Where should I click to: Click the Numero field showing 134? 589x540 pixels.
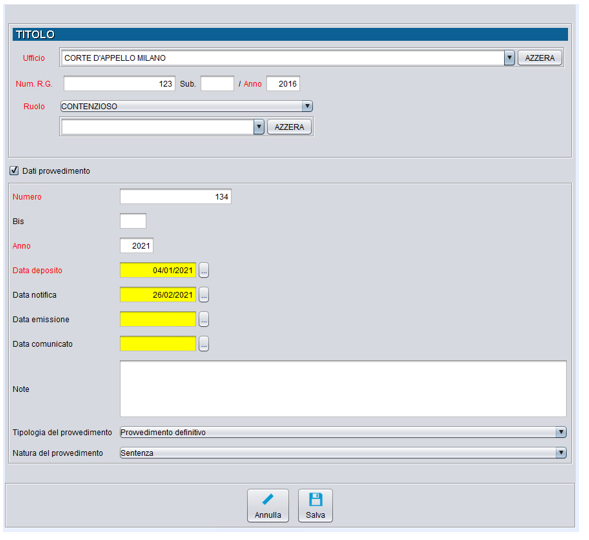[175, 196]
